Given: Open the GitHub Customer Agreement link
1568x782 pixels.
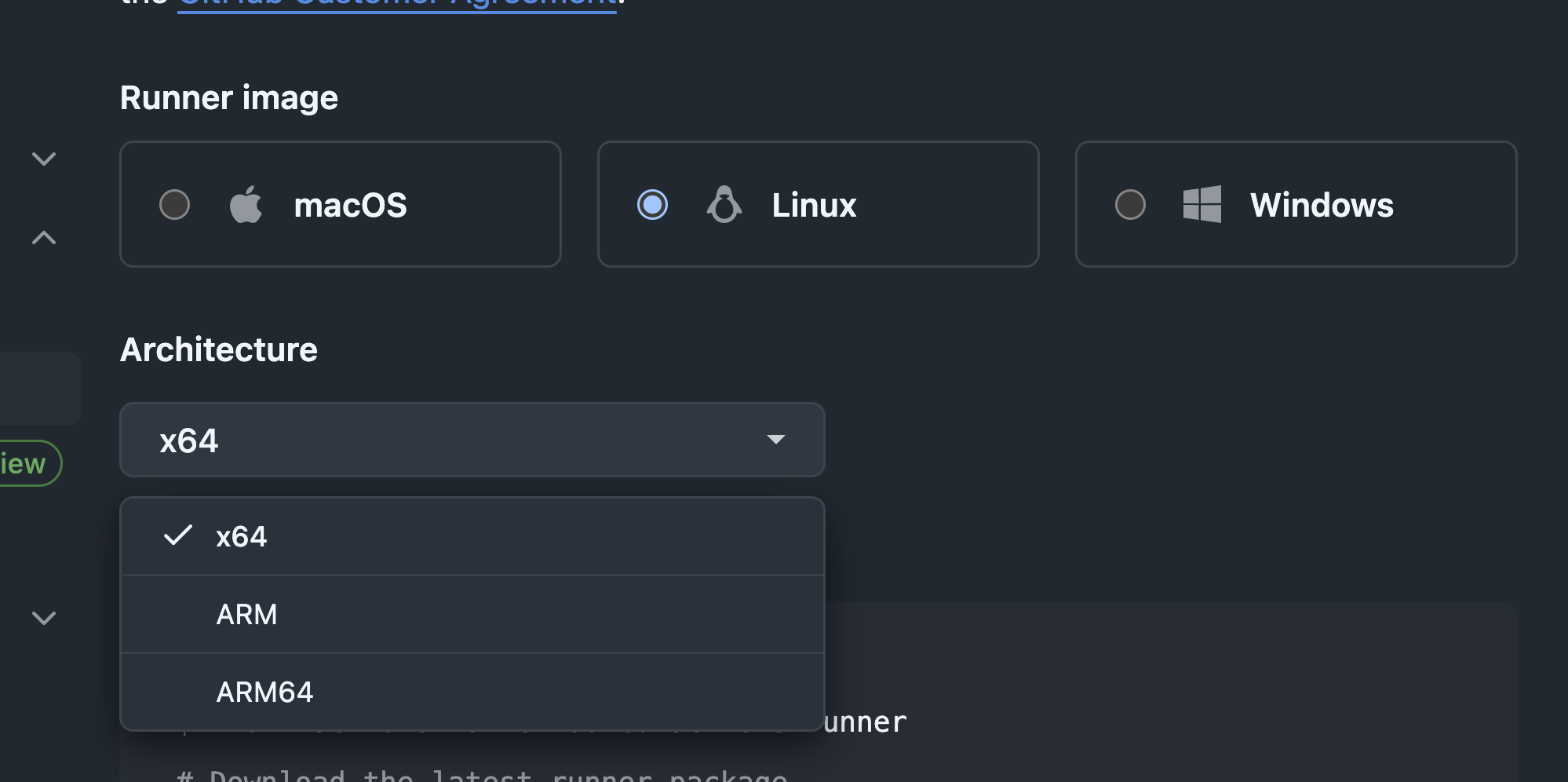Looking at the screenshot, I should coord(397,5).
